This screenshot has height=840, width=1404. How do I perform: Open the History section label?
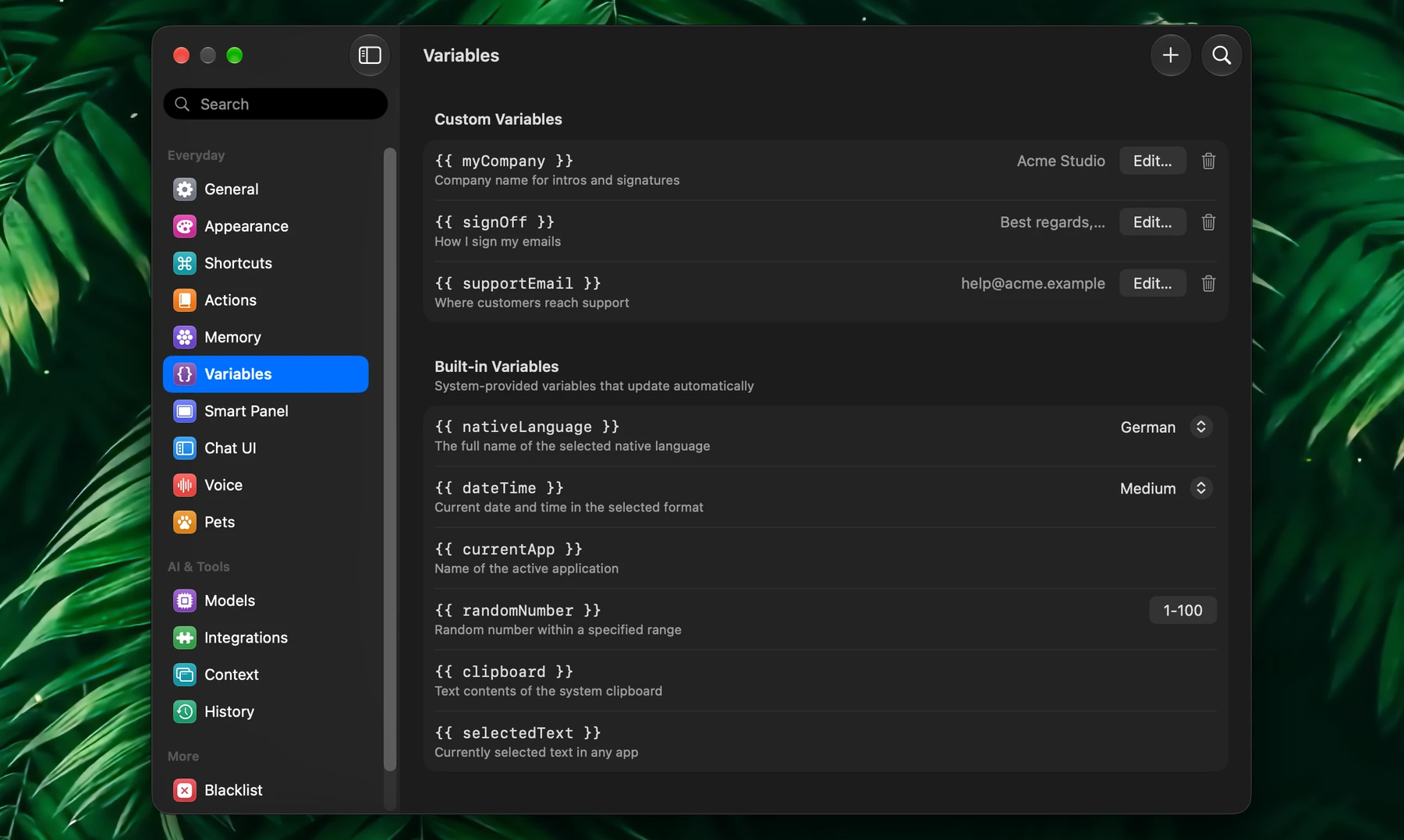pyautogui.click(x=229, y=711)
